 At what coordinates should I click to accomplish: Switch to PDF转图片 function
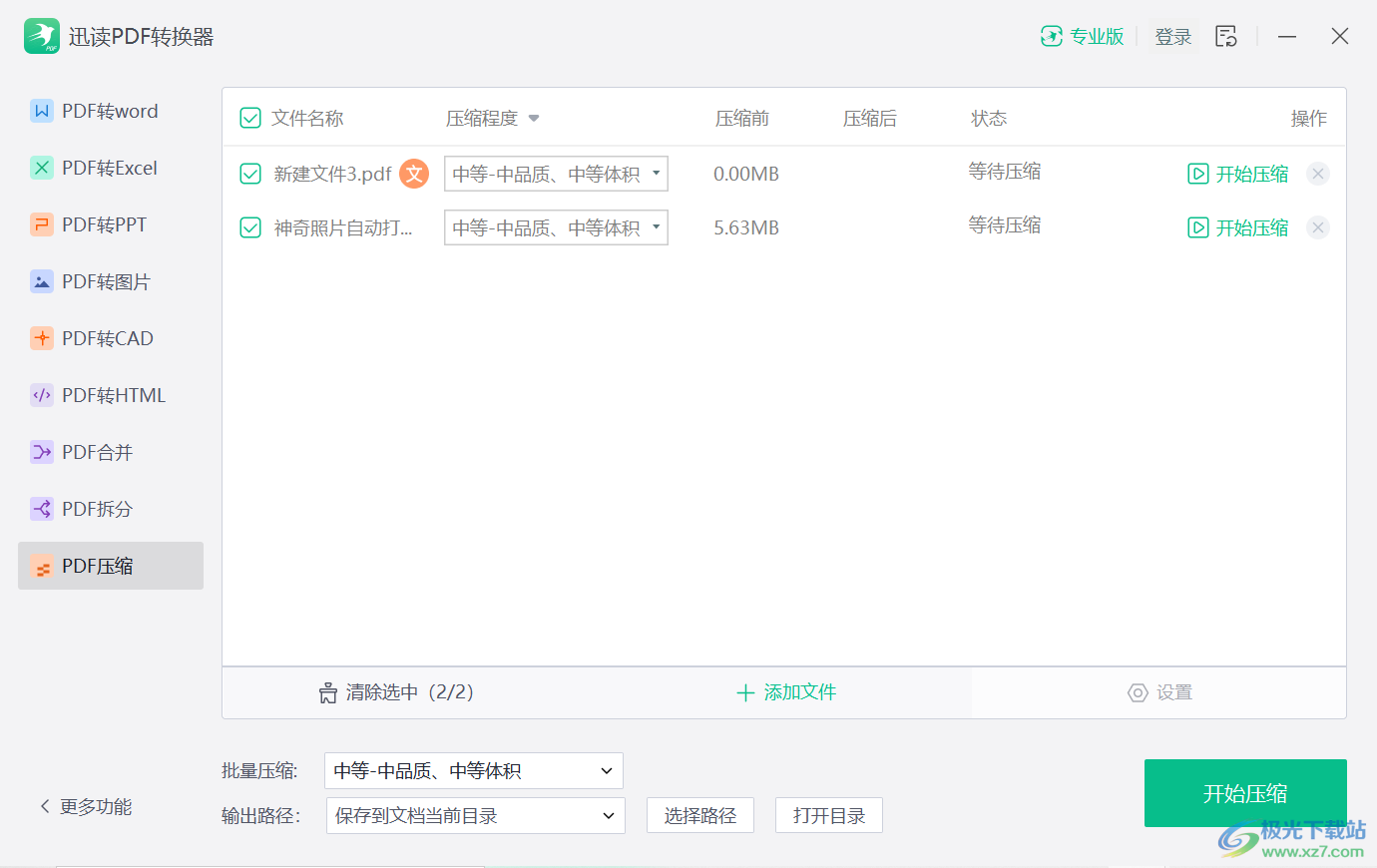point(111,281)
